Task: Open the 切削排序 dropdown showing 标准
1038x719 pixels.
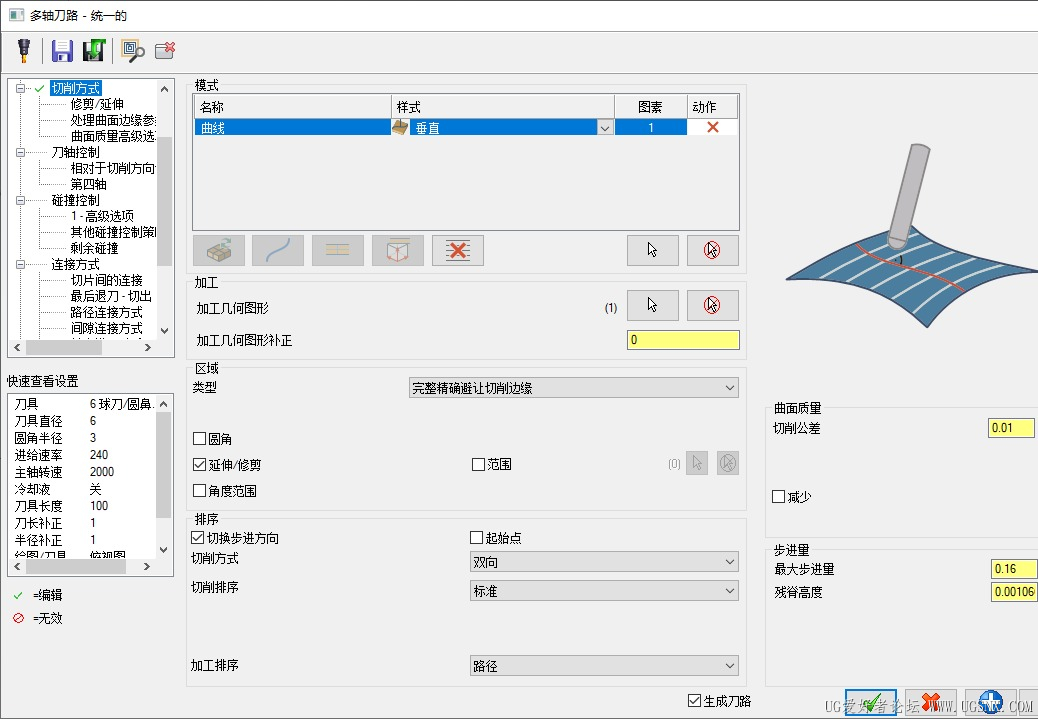Action: pyautogui.click(x=604, y=591)
